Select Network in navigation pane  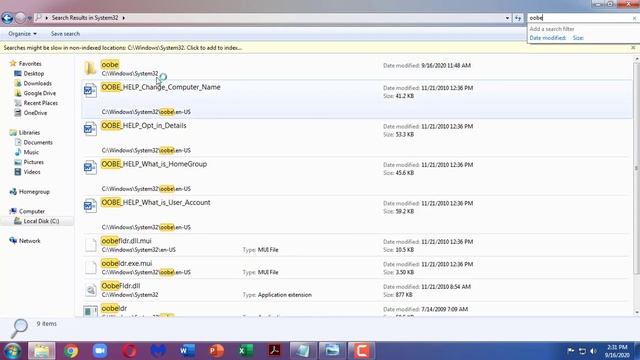pyautogui.click(x=29, y=241)
